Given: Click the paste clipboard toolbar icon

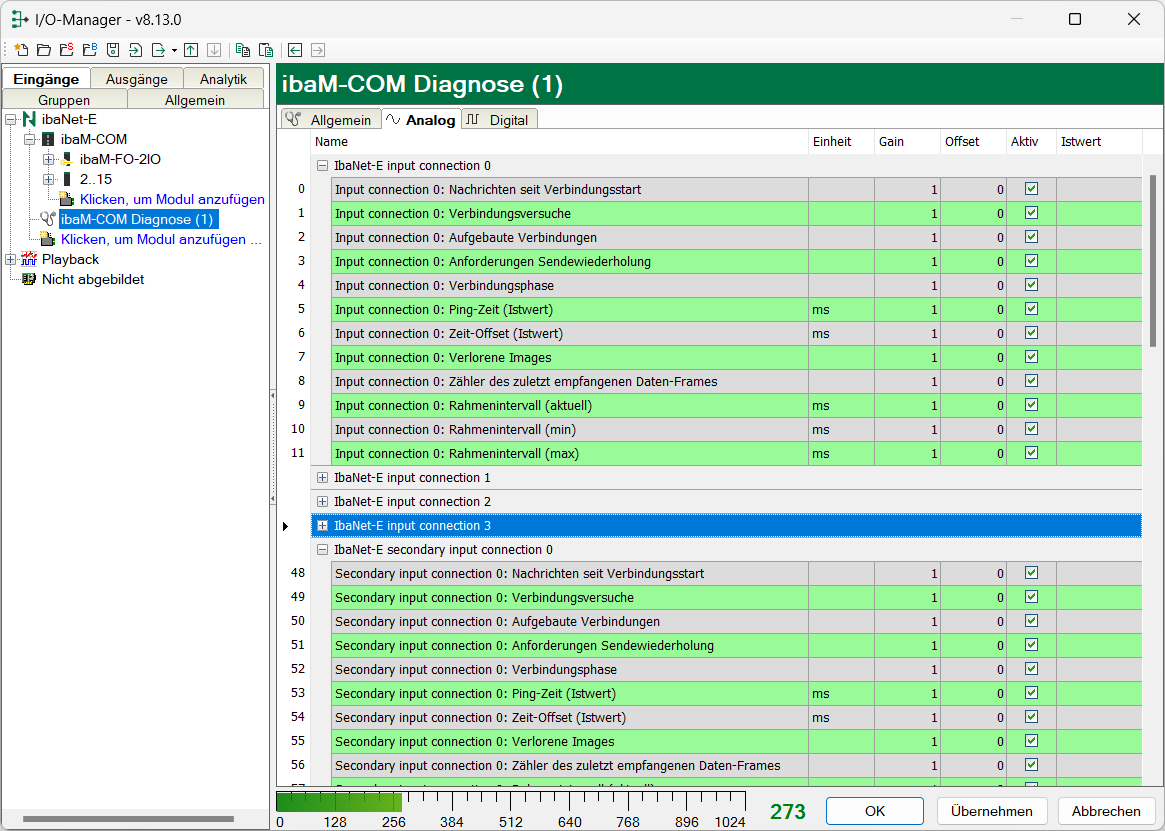Looking at the screenshot, I should [x=265, y=50].
